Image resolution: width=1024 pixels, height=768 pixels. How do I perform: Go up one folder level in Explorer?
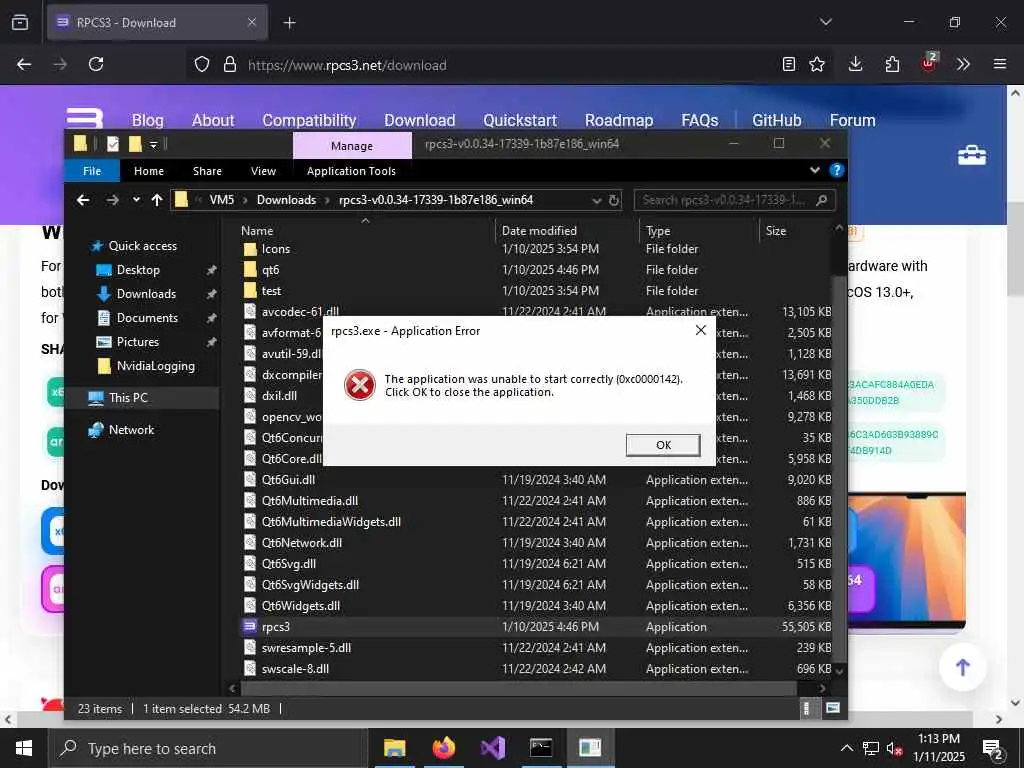tap(157, 200)
